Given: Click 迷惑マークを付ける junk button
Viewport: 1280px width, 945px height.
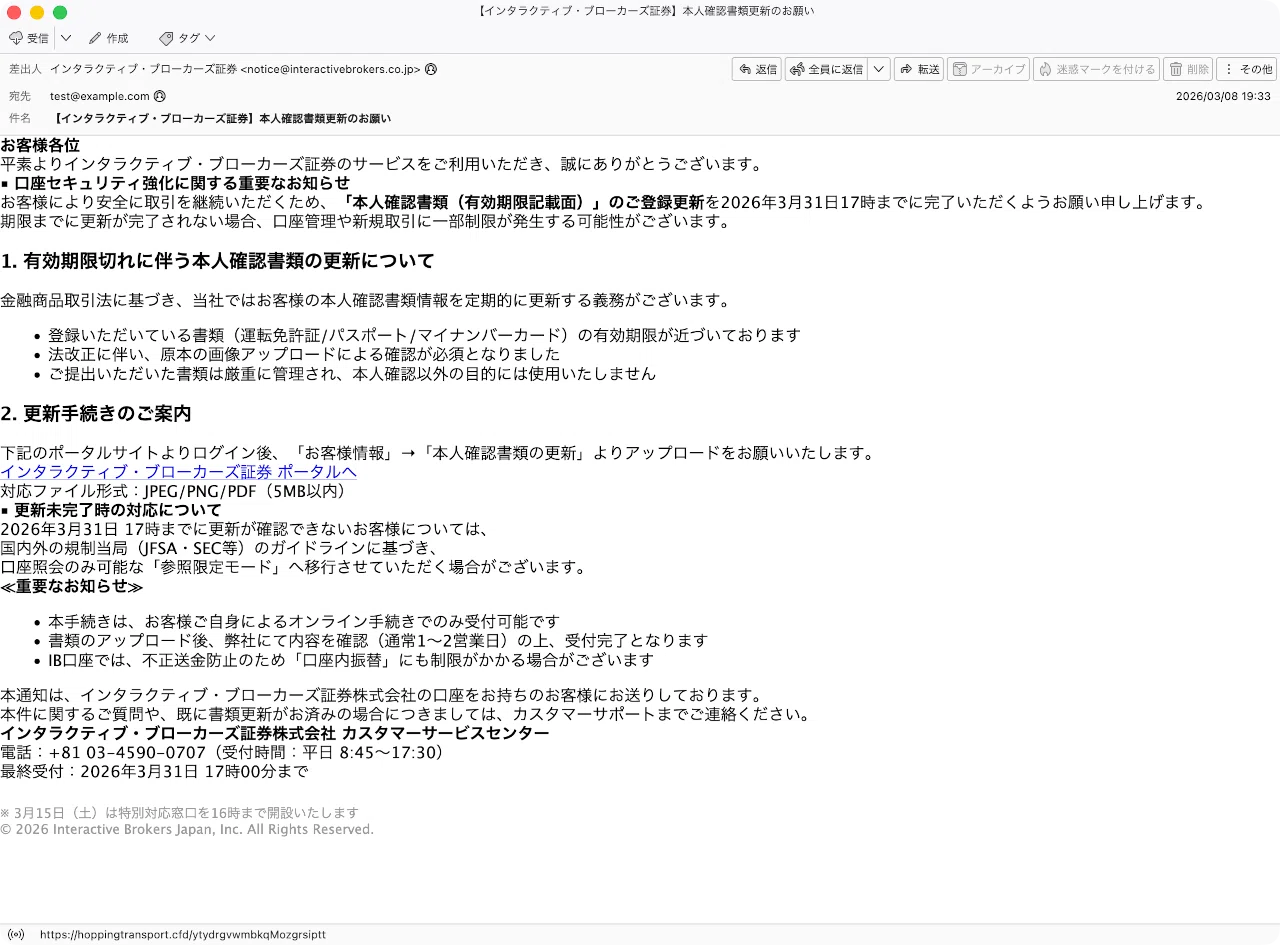Looking at the screenshot, I should (x=1096, y=69).
